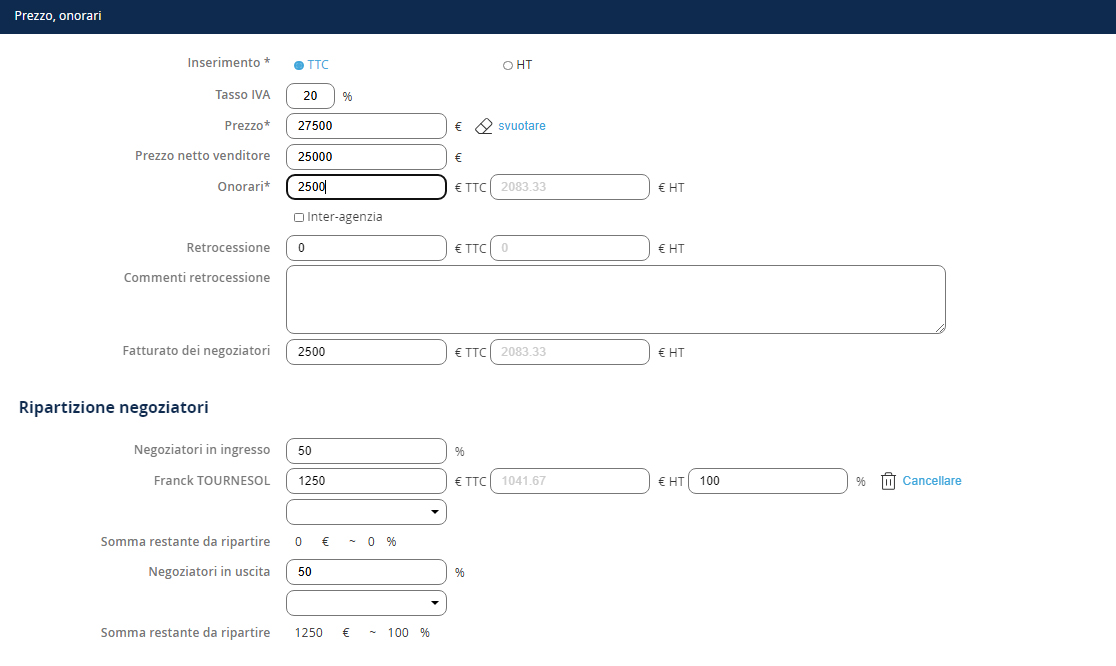
Task: Enable the Inter-agenzia checkbox
Action: pos(299,217)
